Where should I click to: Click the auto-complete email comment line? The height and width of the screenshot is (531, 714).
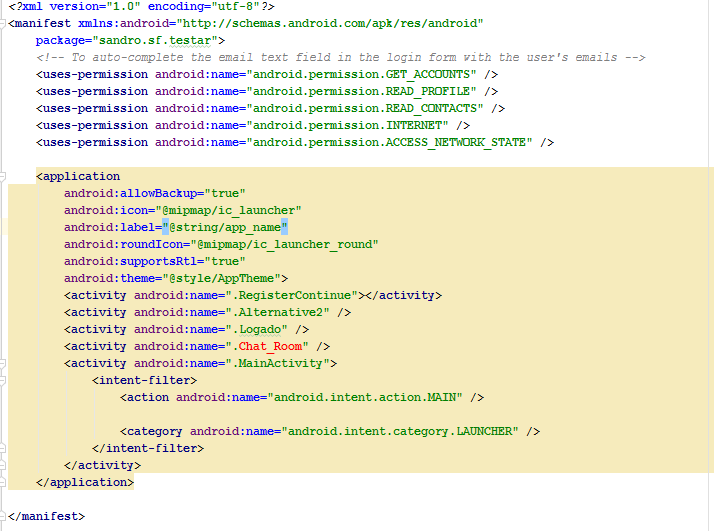pos(341,57)
